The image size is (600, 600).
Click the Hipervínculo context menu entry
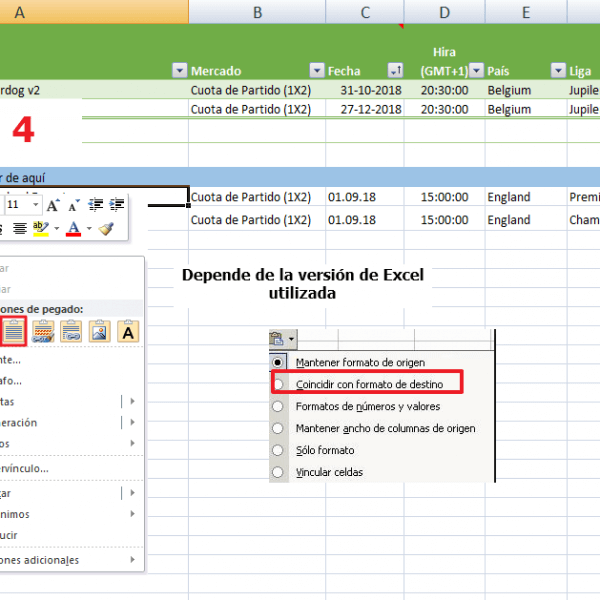pyautogui.click(x=72, y=468)
